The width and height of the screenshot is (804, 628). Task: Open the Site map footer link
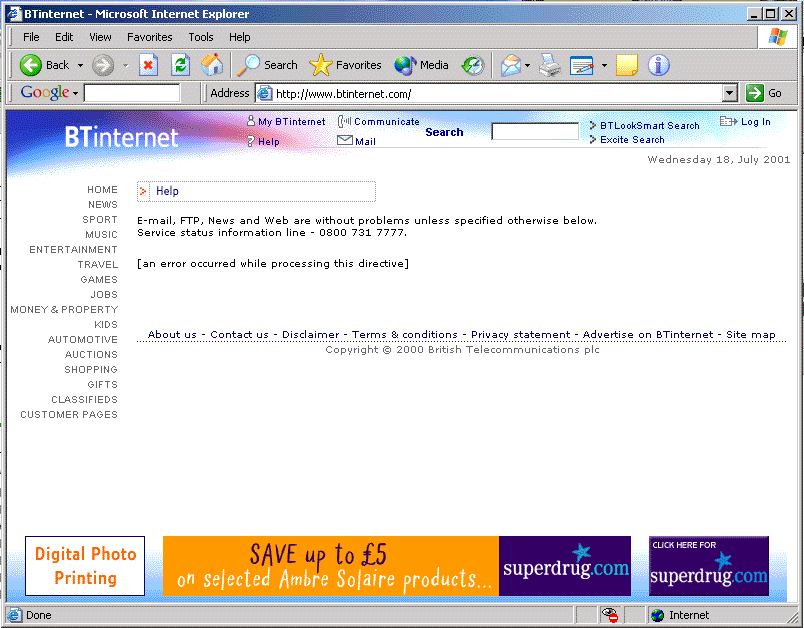[751, 335]
